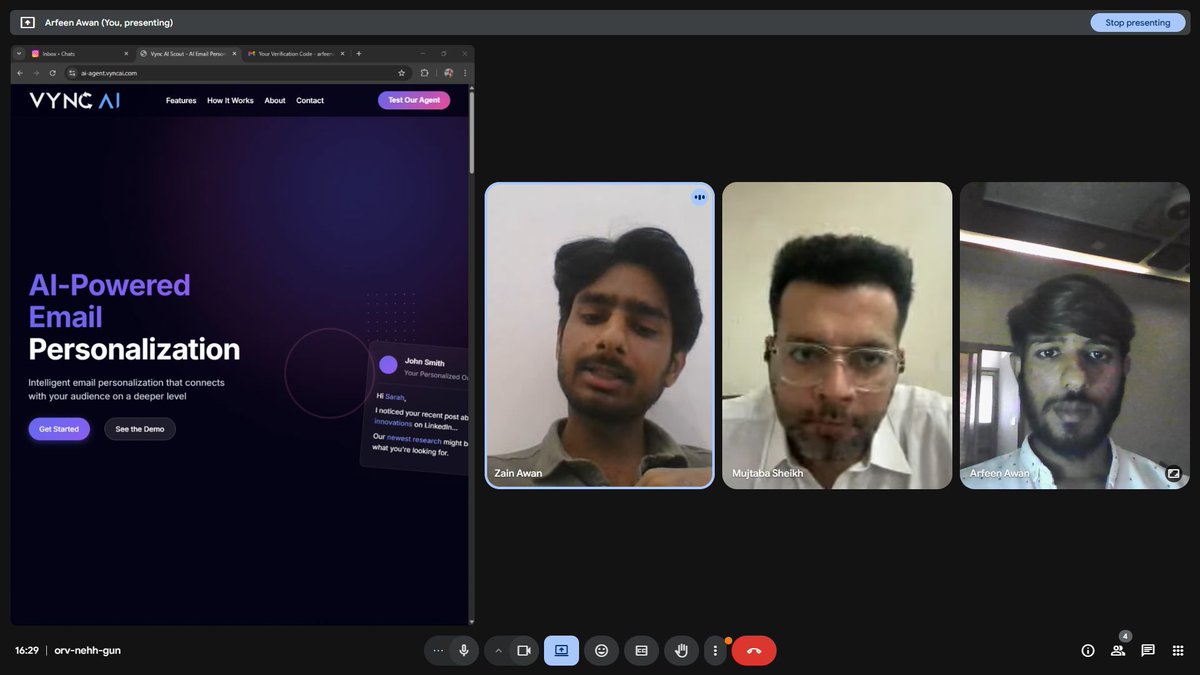Mute the microphone
This screenshot has width=1200, height=675.
(x=463, y=650)
